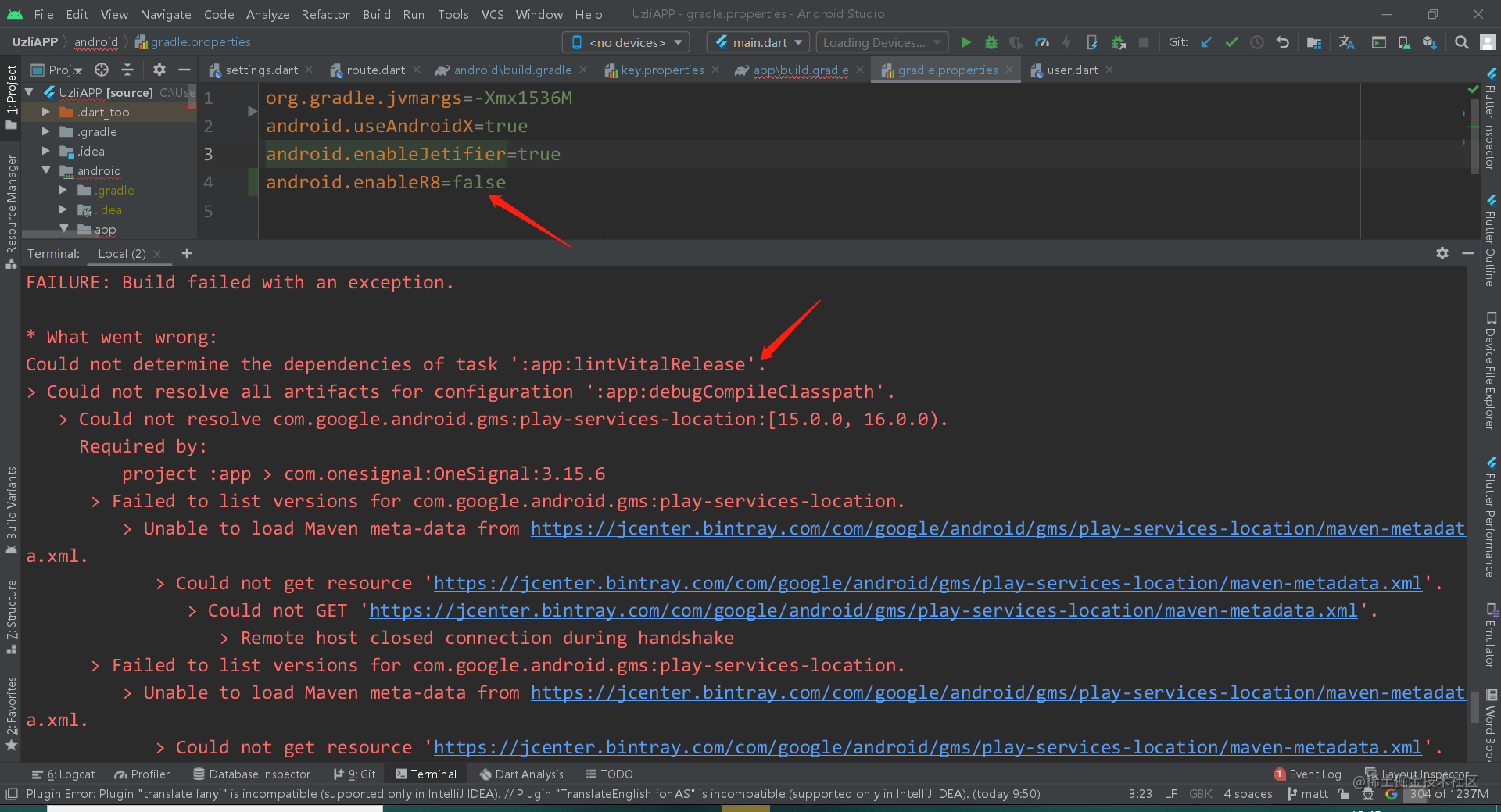
Task: Open the Refactor menu
Action: (326, 14)
